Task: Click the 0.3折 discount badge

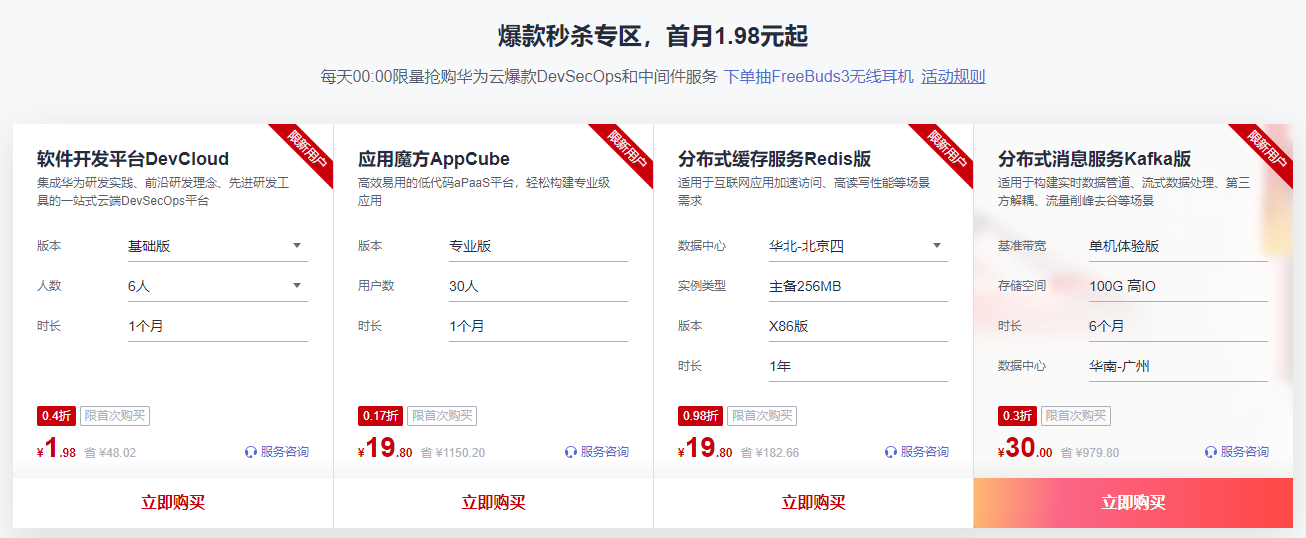Action: point(1017,416)
